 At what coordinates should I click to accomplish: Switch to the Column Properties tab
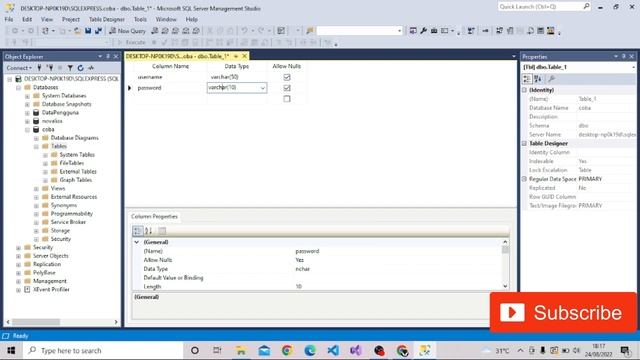pyautogui.click(x=154, y=217)
